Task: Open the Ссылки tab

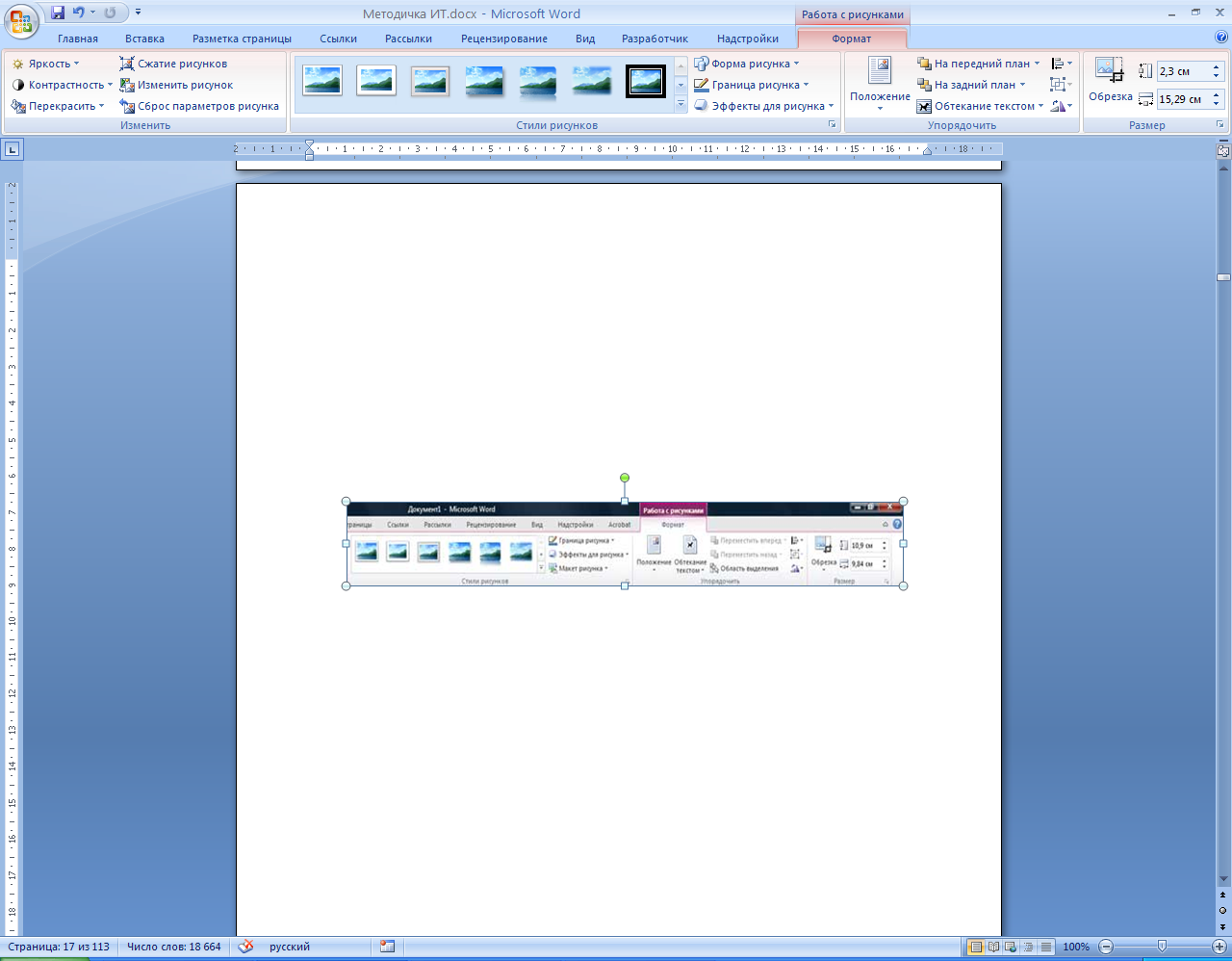Action: point(339,39)
